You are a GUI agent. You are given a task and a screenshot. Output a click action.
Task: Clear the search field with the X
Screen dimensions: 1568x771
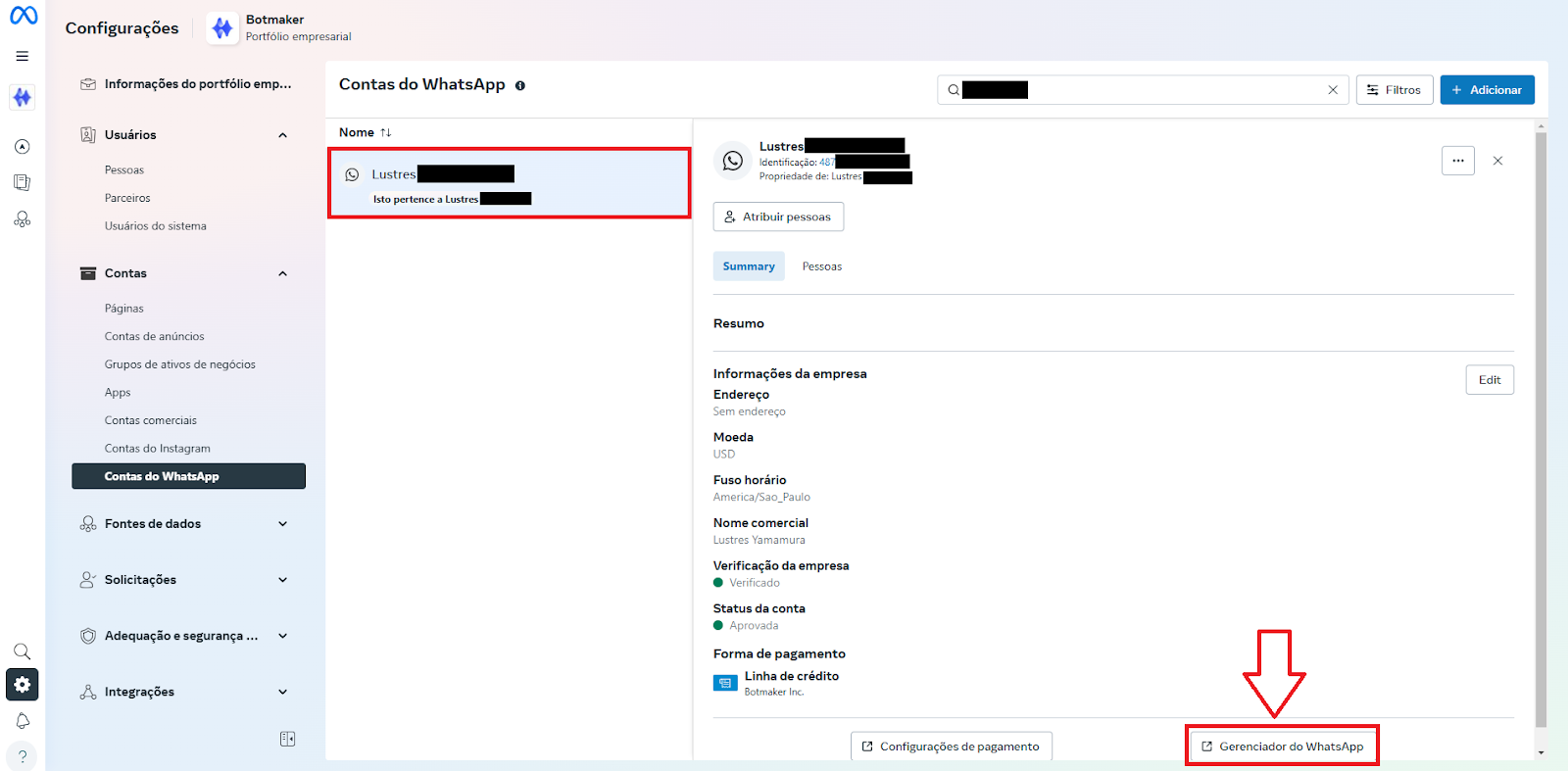coord(1333,90)
